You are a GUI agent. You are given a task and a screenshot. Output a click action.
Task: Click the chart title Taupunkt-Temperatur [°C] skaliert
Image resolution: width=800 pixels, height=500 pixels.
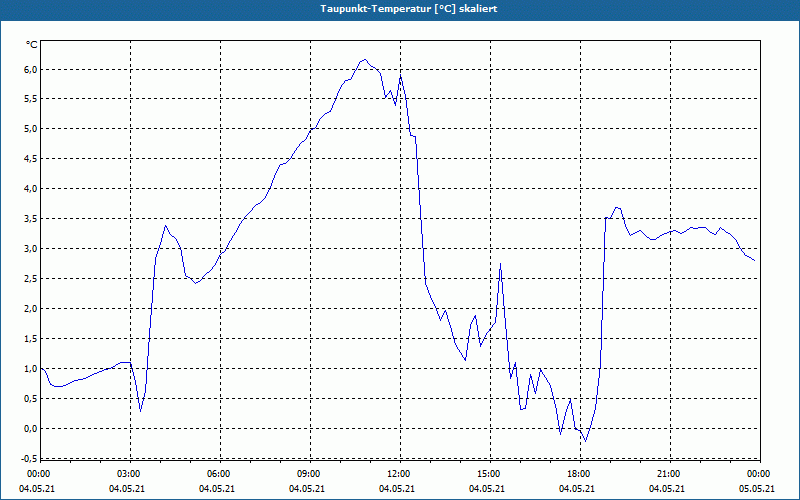(409, 9)
